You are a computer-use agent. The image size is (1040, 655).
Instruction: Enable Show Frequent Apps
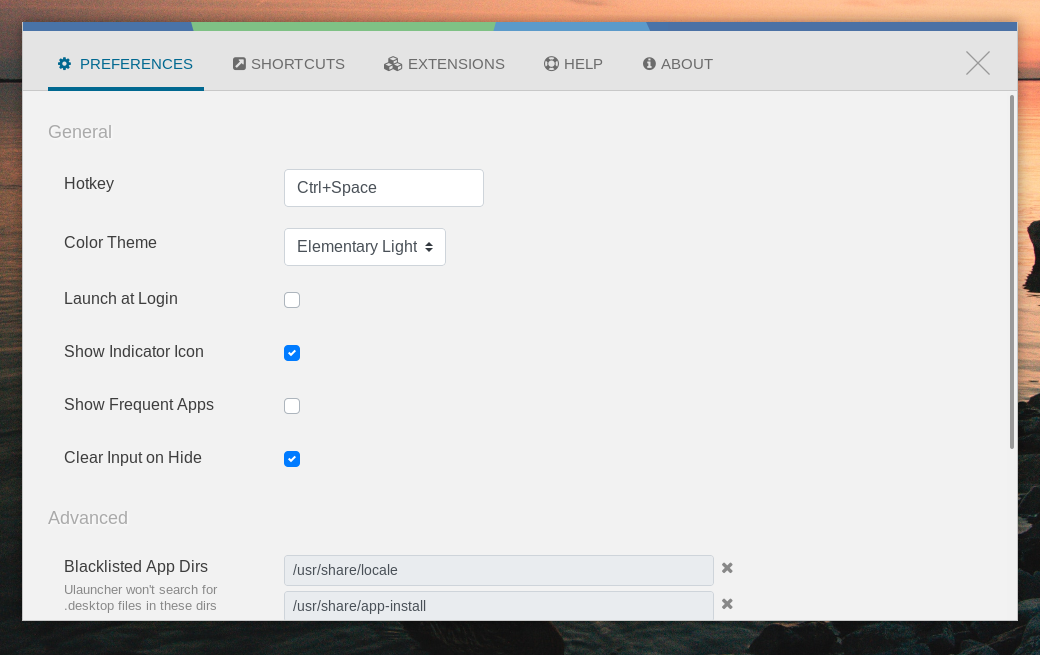coord(291,405)
